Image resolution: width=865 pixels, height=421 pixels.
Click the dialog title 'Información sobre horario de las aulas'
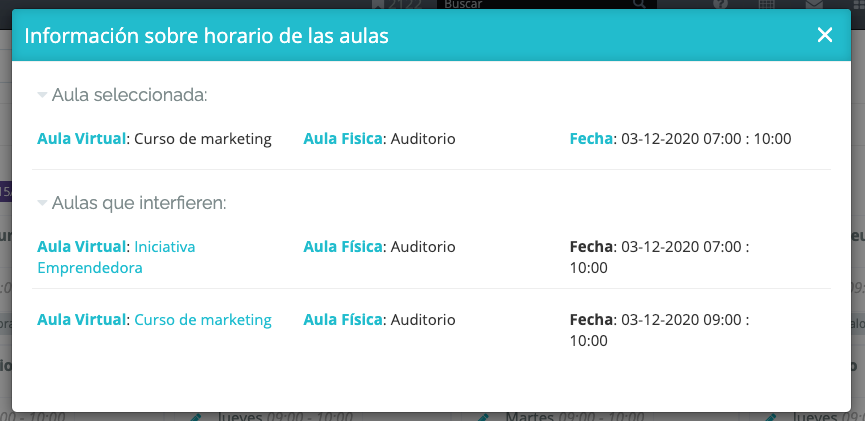coord(206,36)
